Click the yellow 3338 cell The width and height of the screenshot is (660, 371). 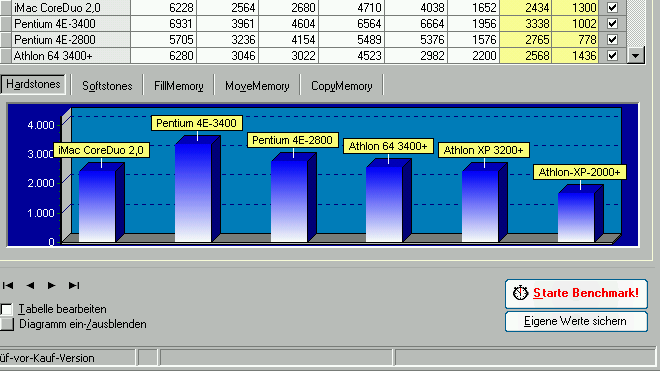[x=525, y=24]
